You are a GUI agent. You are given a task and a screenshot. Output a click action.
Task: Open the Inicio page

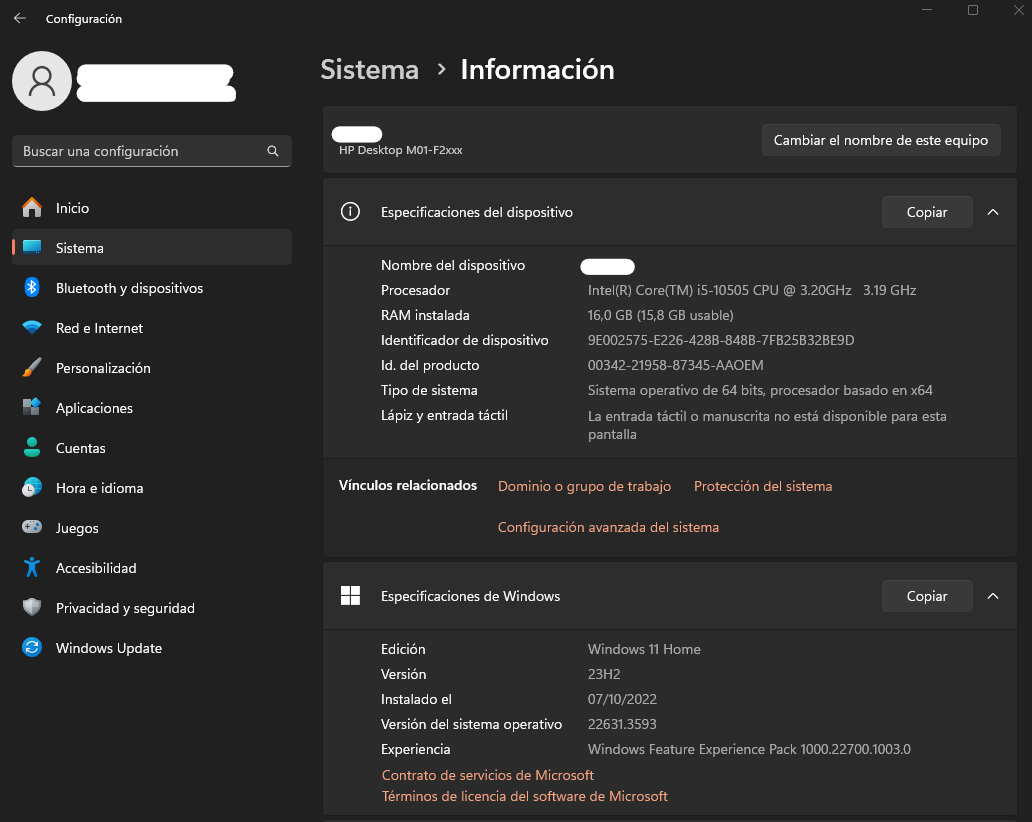(x=152, y=208)
